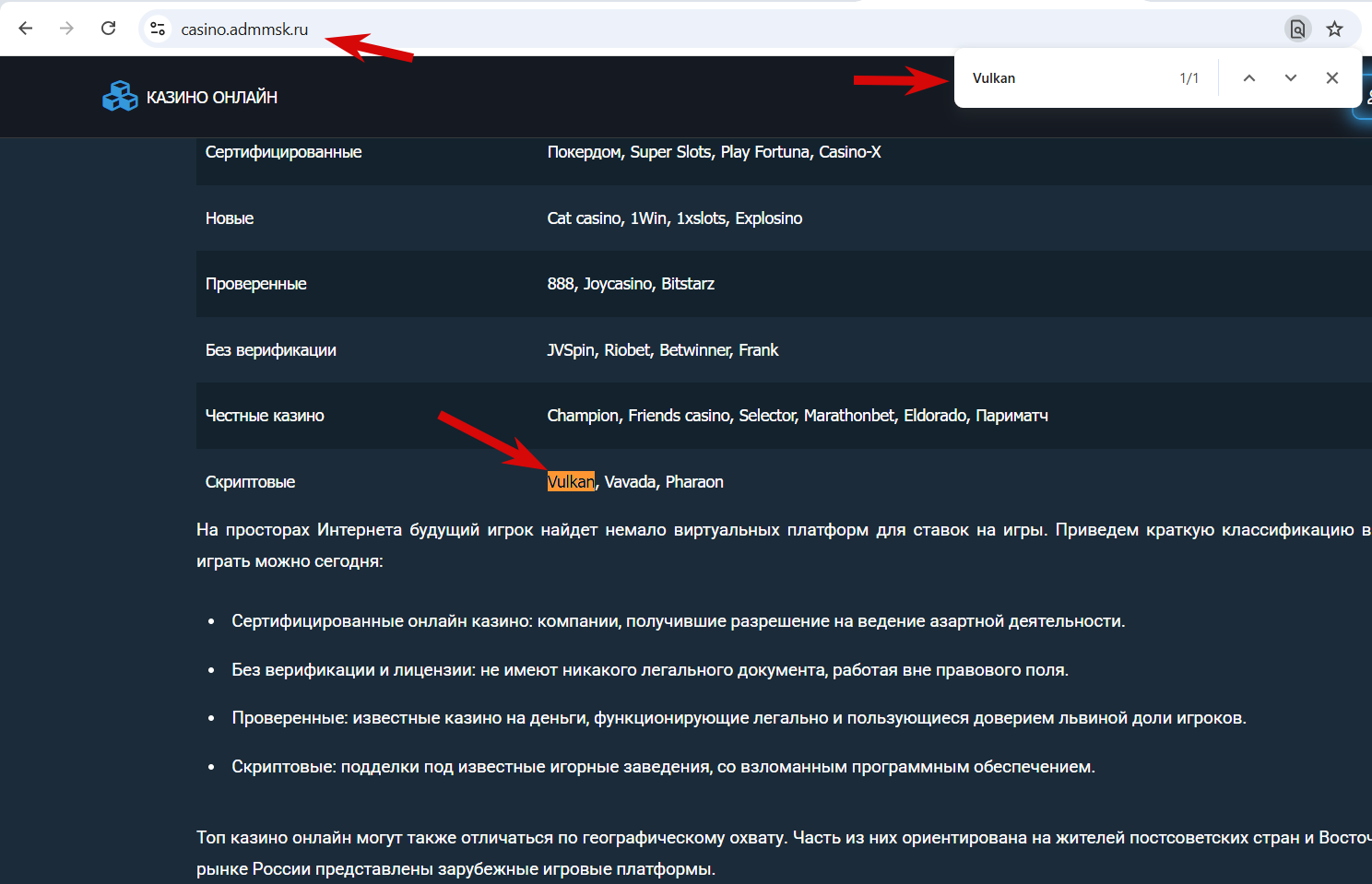Click the cell with Покердом, Super Slots
The width and height of the screenshot is (1372, 884).
click(x=714, y=152)
